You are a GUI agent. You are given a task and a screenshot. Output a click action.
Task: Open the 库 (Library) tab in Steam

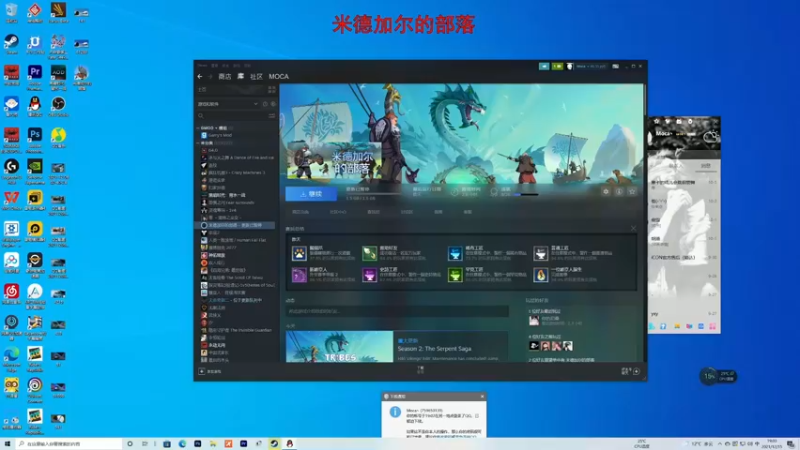pos(241,77)
